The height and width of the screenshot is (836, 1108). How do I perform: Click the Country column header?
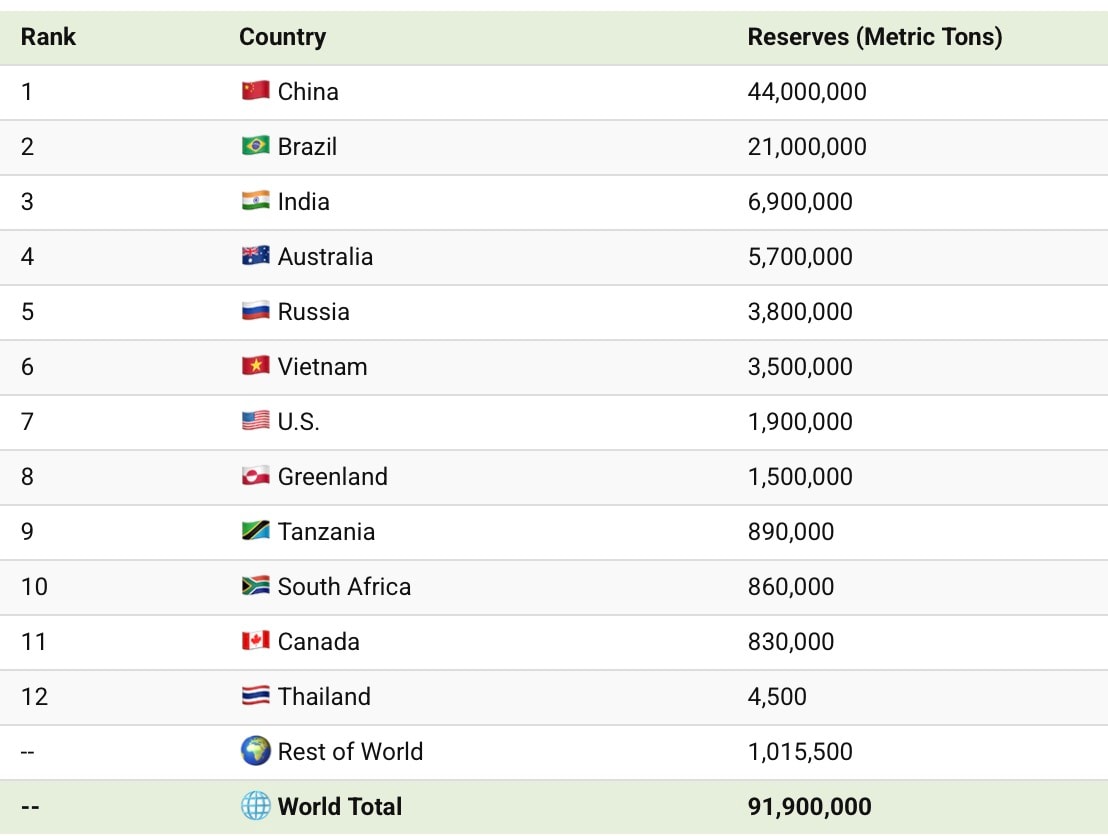(x=282, y=37)
